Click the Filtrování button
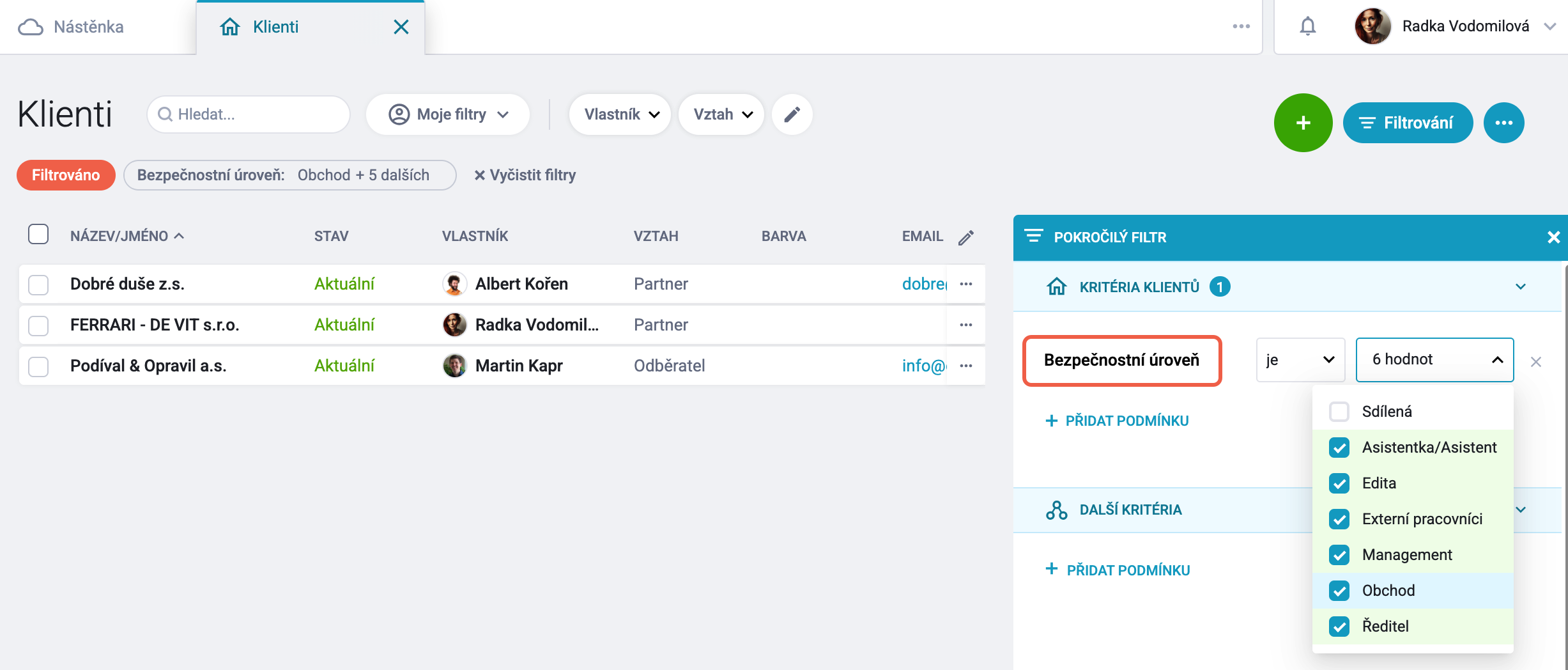The image size is (1568, 670). tap(1408, 123)
